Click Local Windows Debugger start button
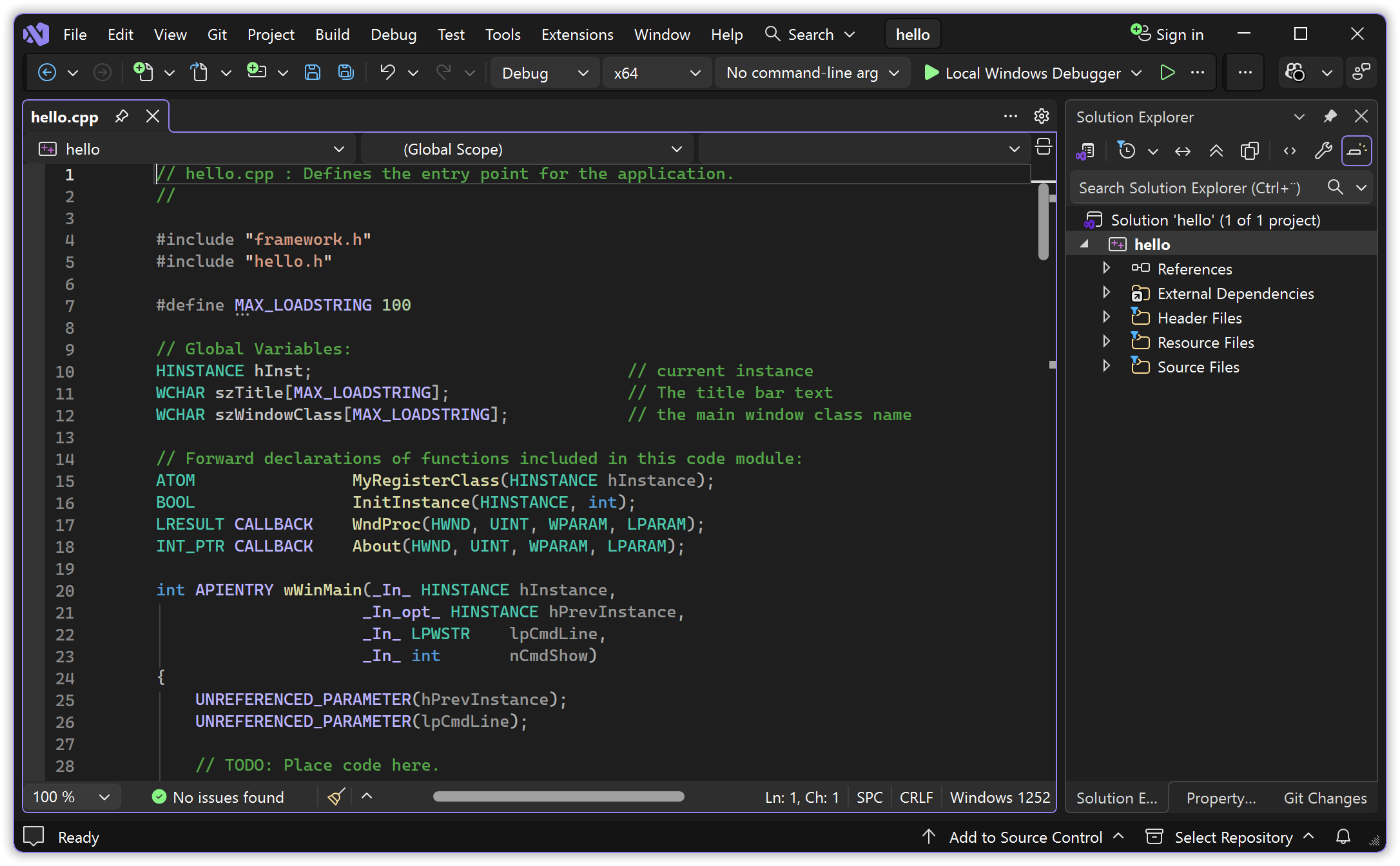Image resolution: width=1400 pixels, height=866 pixels. 1024,73
